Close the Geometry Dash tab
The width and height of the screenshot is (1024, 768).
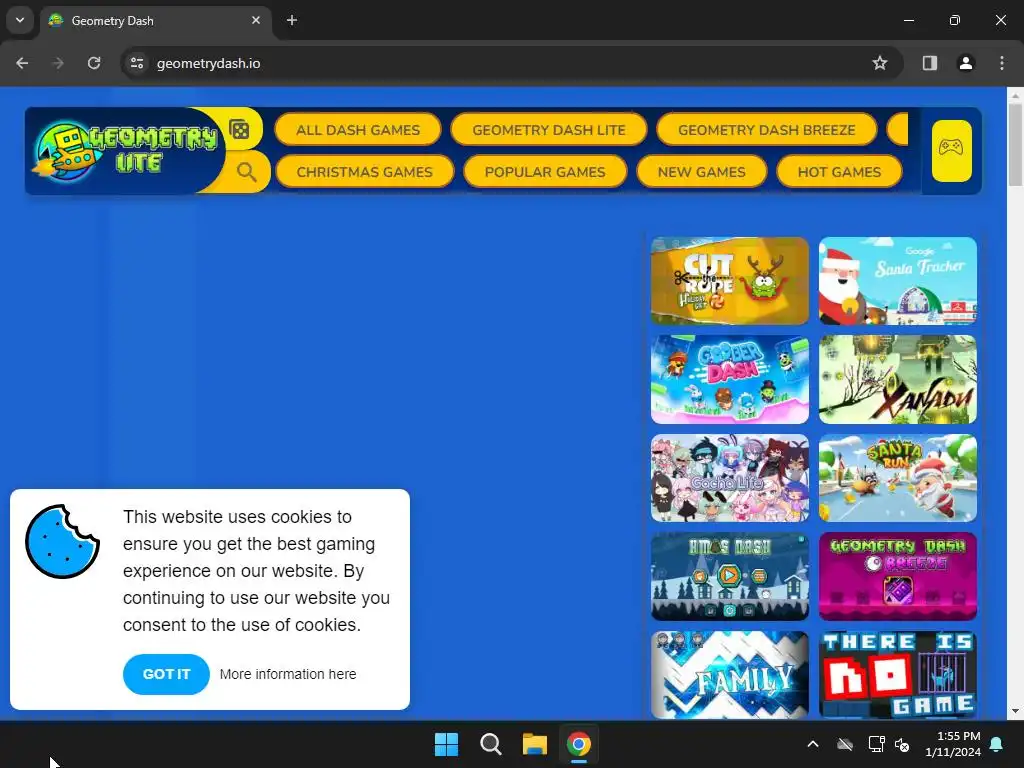click(256, 21)
